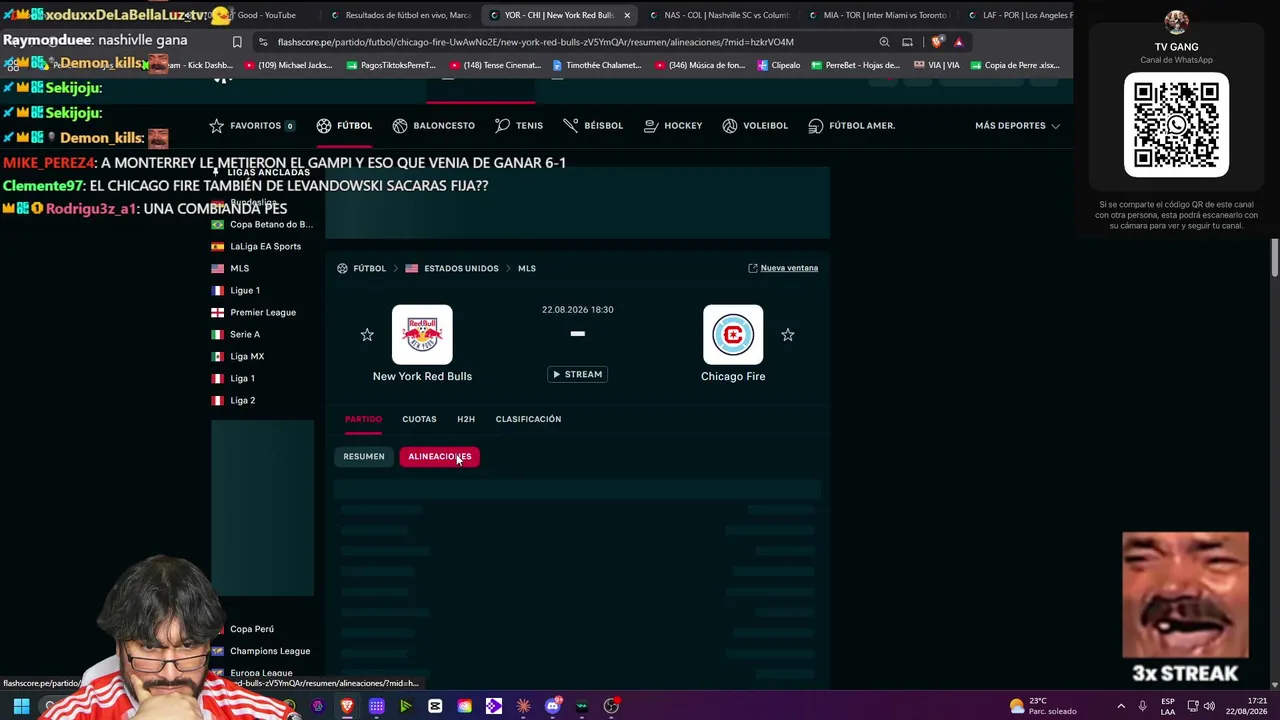
Task: Select the Hockey sport tab
Action: [673, 126]
